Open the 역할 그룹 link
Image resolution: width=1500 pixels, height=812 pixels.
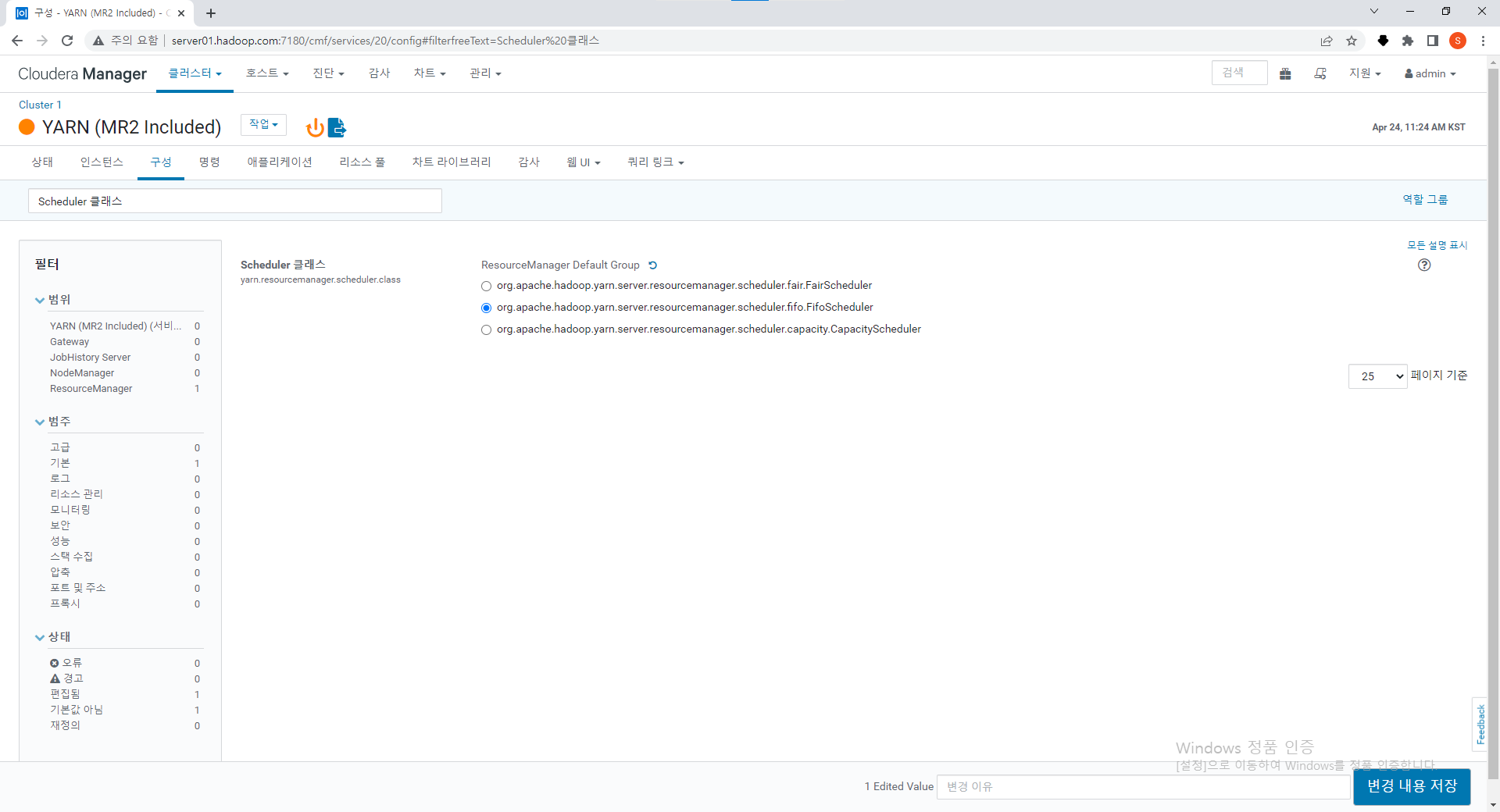tap(1425, 200)
